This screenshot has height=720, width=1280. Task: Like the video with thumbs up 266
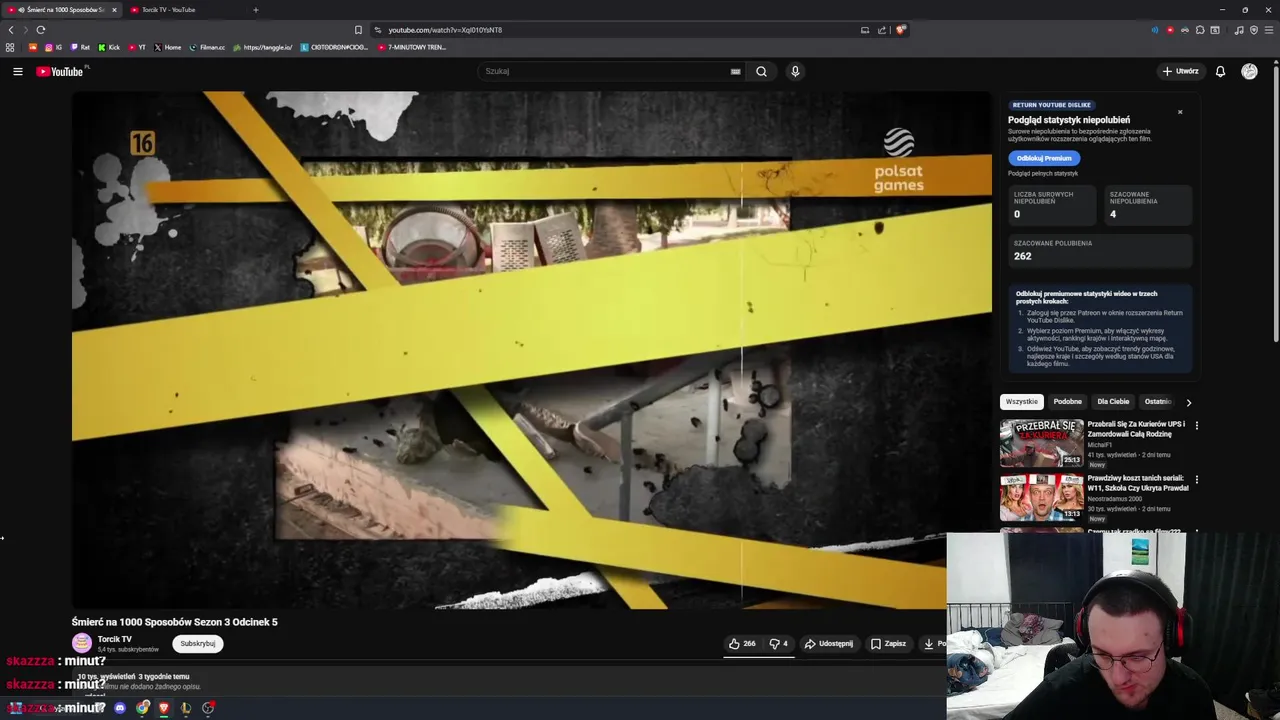tap(742, 644)
